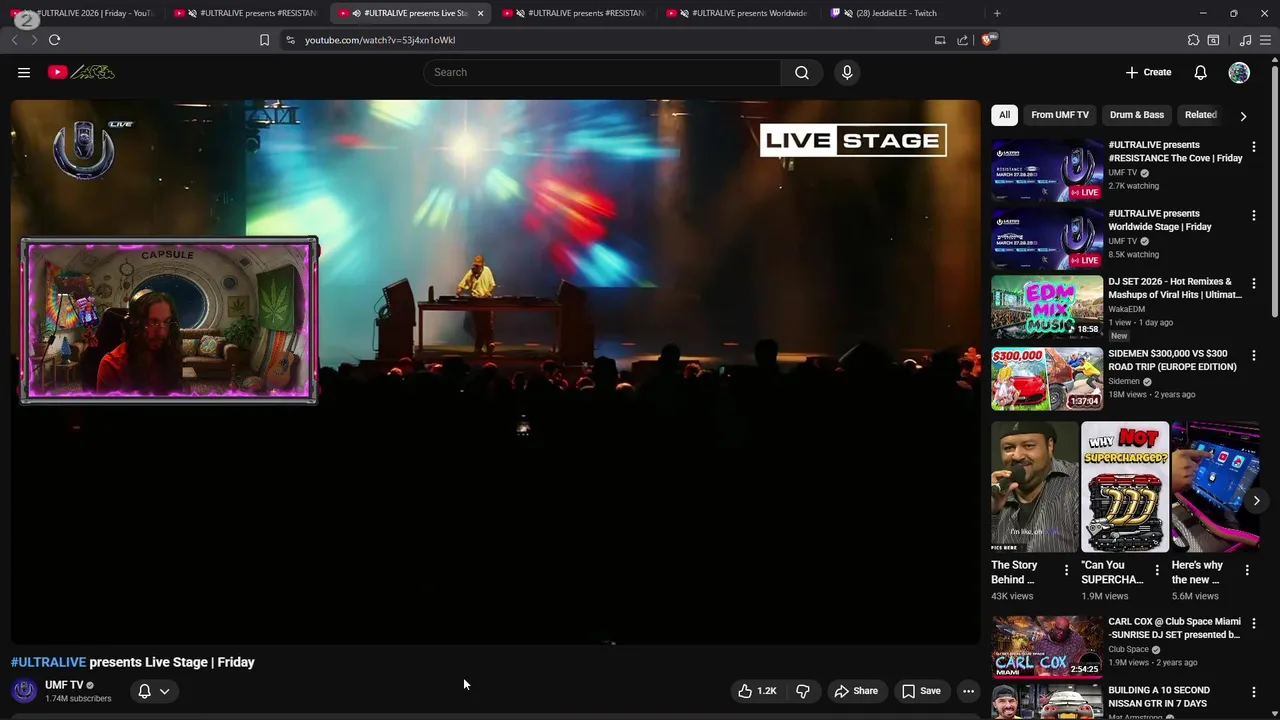Select the All filter chip

coord(1005,115)
